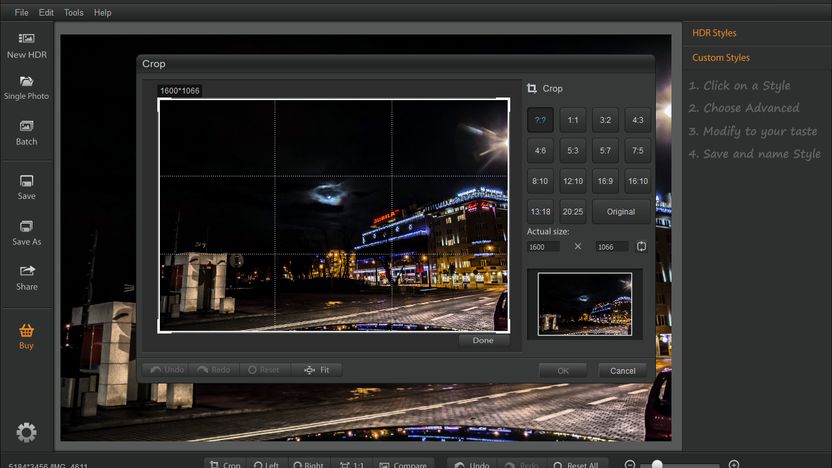Click Reset in Crop dialog
Viewport: 832px width, 468px height.
point(264,370)
